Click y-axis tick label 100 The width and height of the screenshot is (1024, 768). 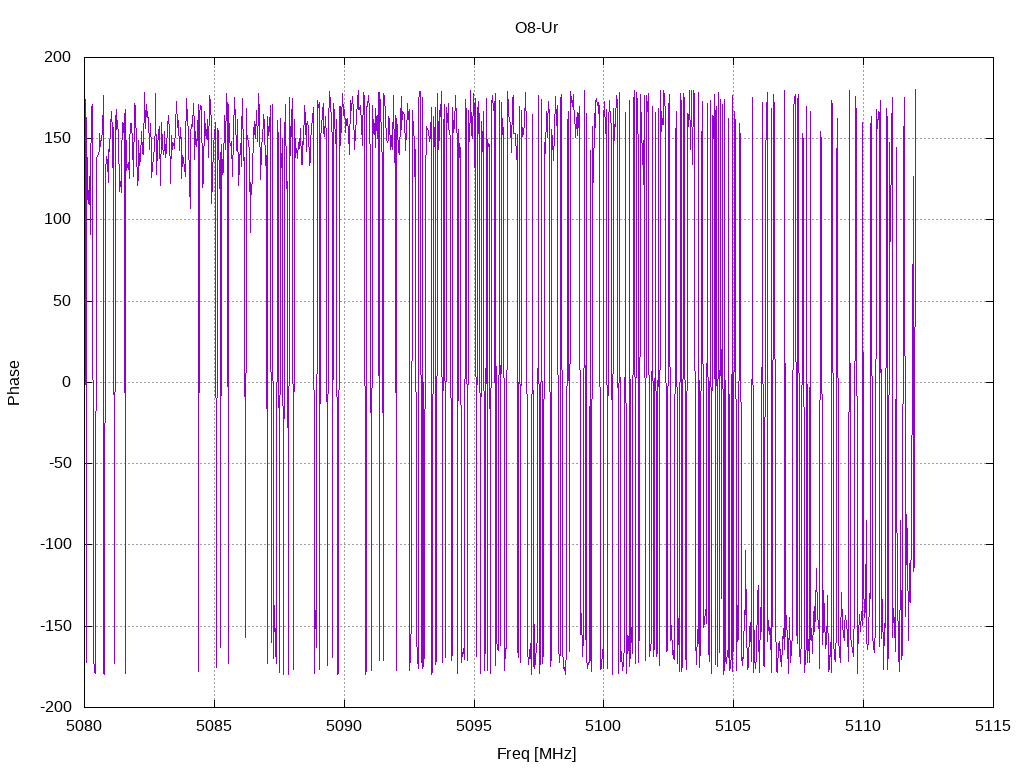tap(57, 219)
